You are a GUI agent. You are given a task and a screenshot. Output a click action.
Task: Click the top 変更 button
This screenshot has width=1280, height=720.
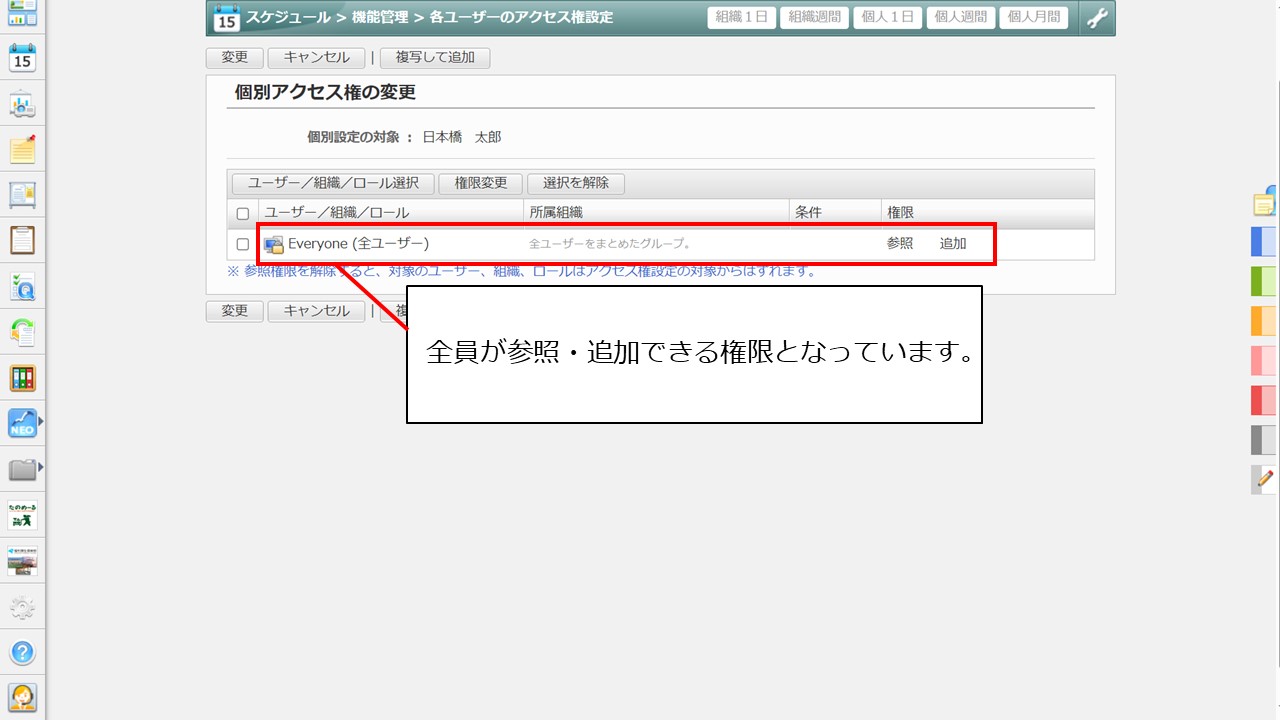click(234, 58)
